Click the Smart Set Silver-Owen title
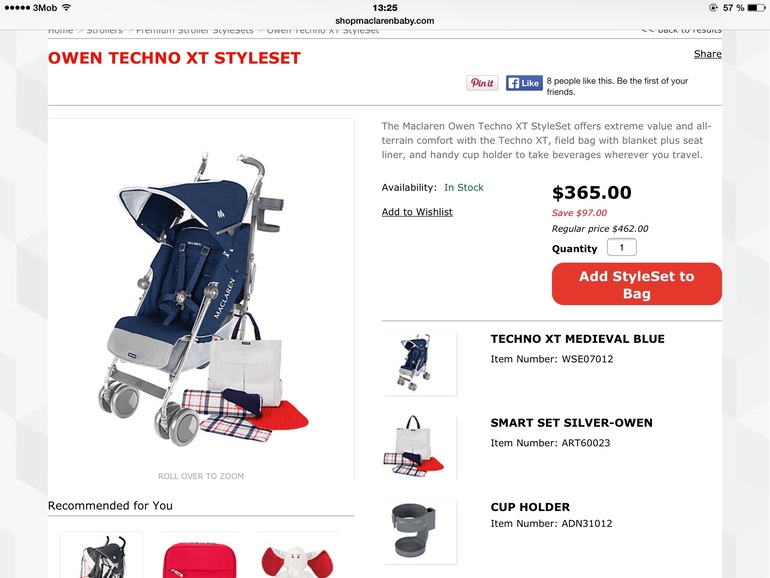Screen dimensions: 770x578 (572, 423)
